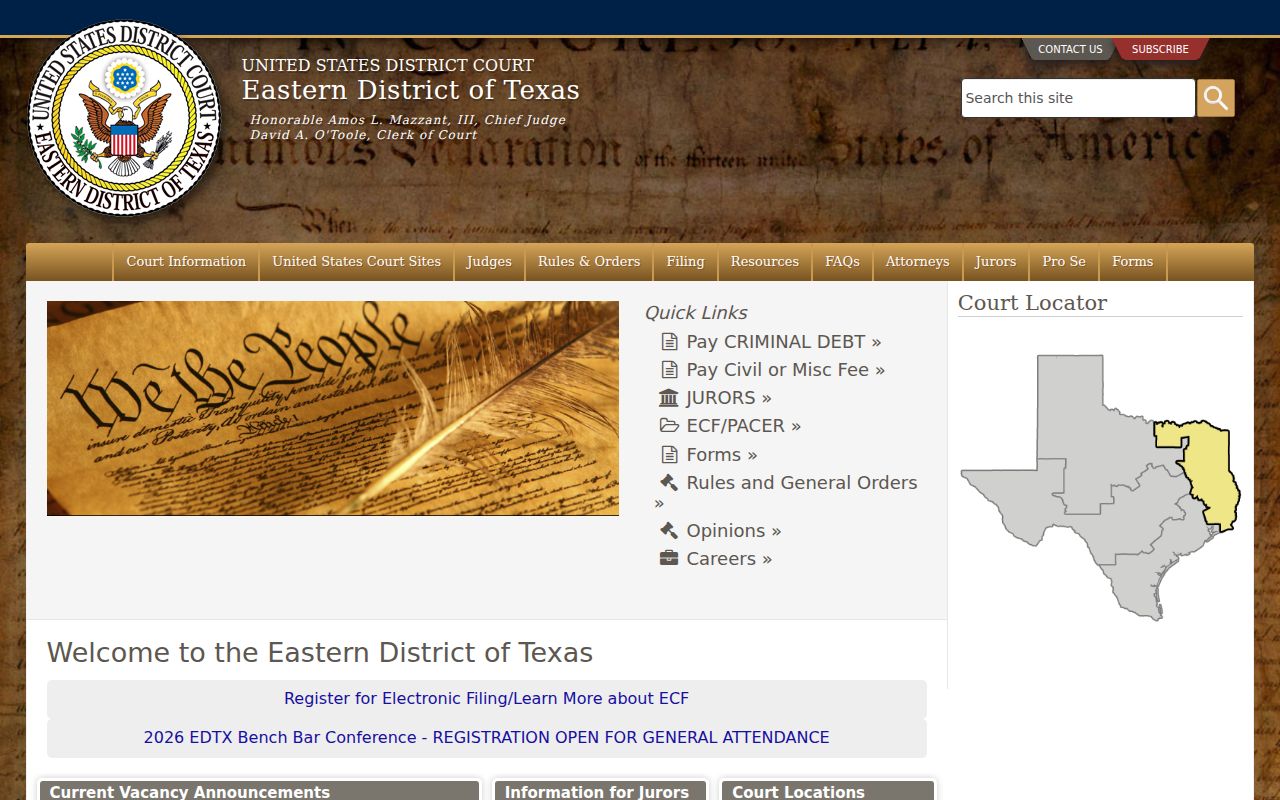Open the ECF/PACER quick link
The image size is (1280, 800).
(x=743, y=426)
